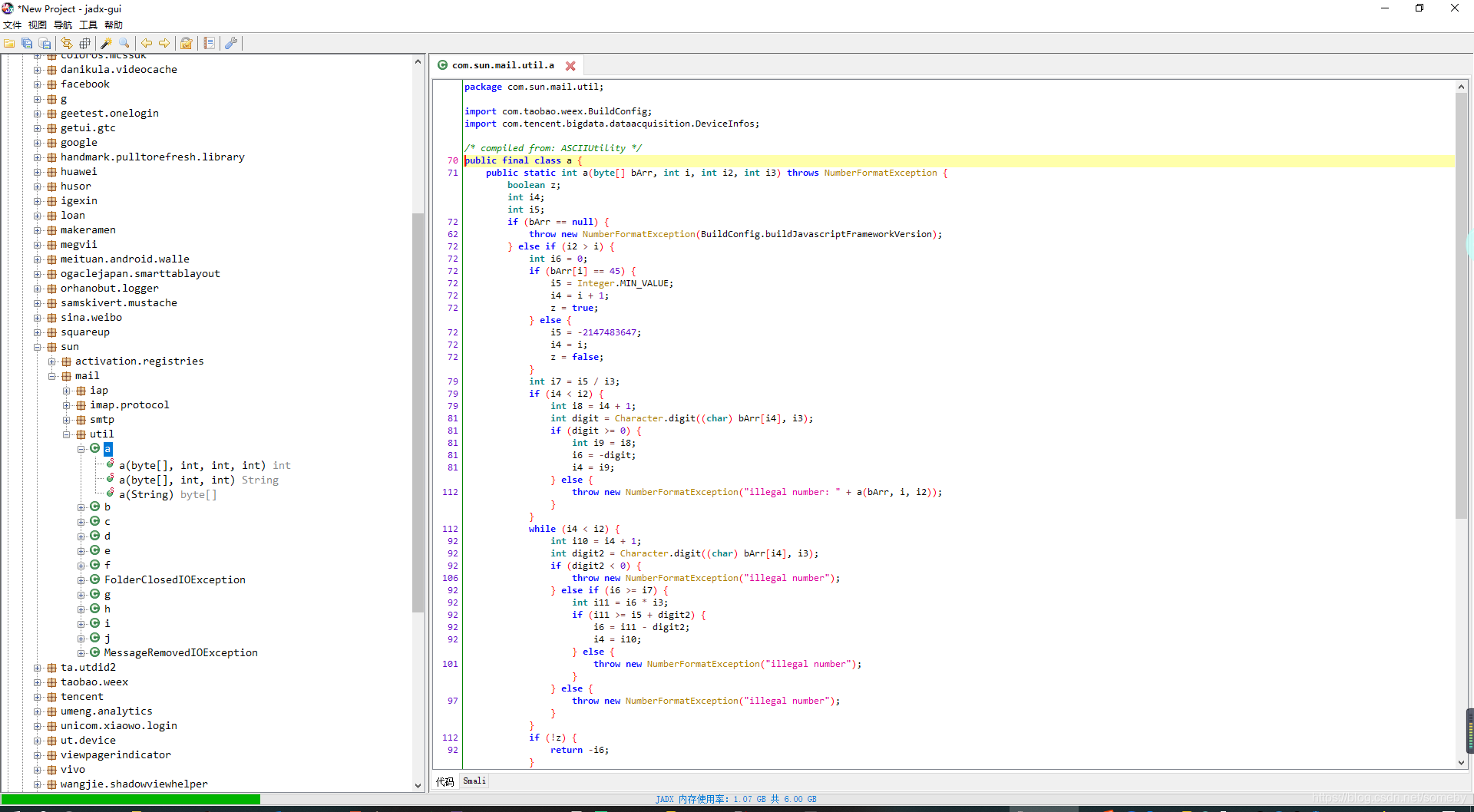Expand the facebook package node

coord(37,84)
